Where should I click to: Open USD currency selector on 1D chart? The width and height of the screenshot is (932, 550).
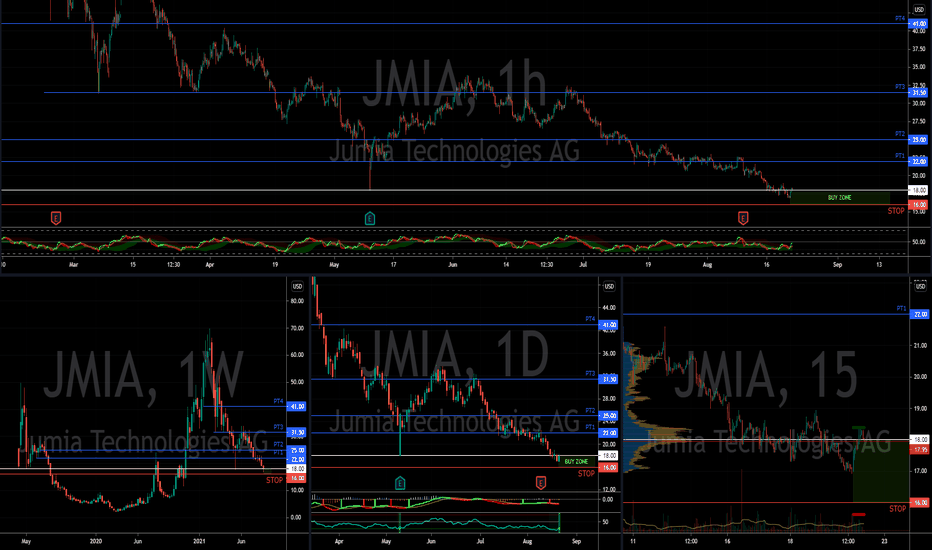609,287
